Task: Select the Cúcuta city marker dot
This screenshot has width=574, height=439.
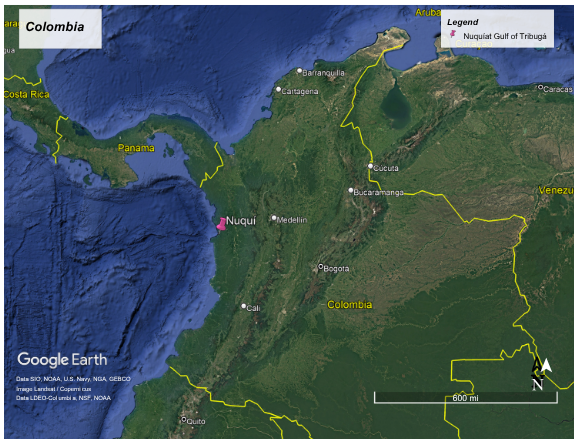Action: pyautogui.click(x=370, y=166)
